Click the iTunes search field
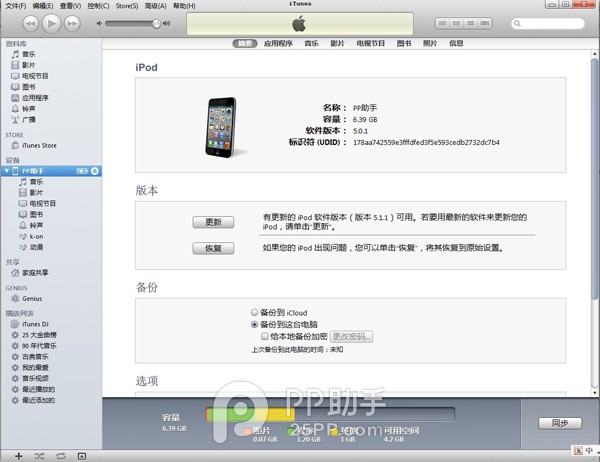The width and height of the screenshot is (600, 462). coord(548,24)
